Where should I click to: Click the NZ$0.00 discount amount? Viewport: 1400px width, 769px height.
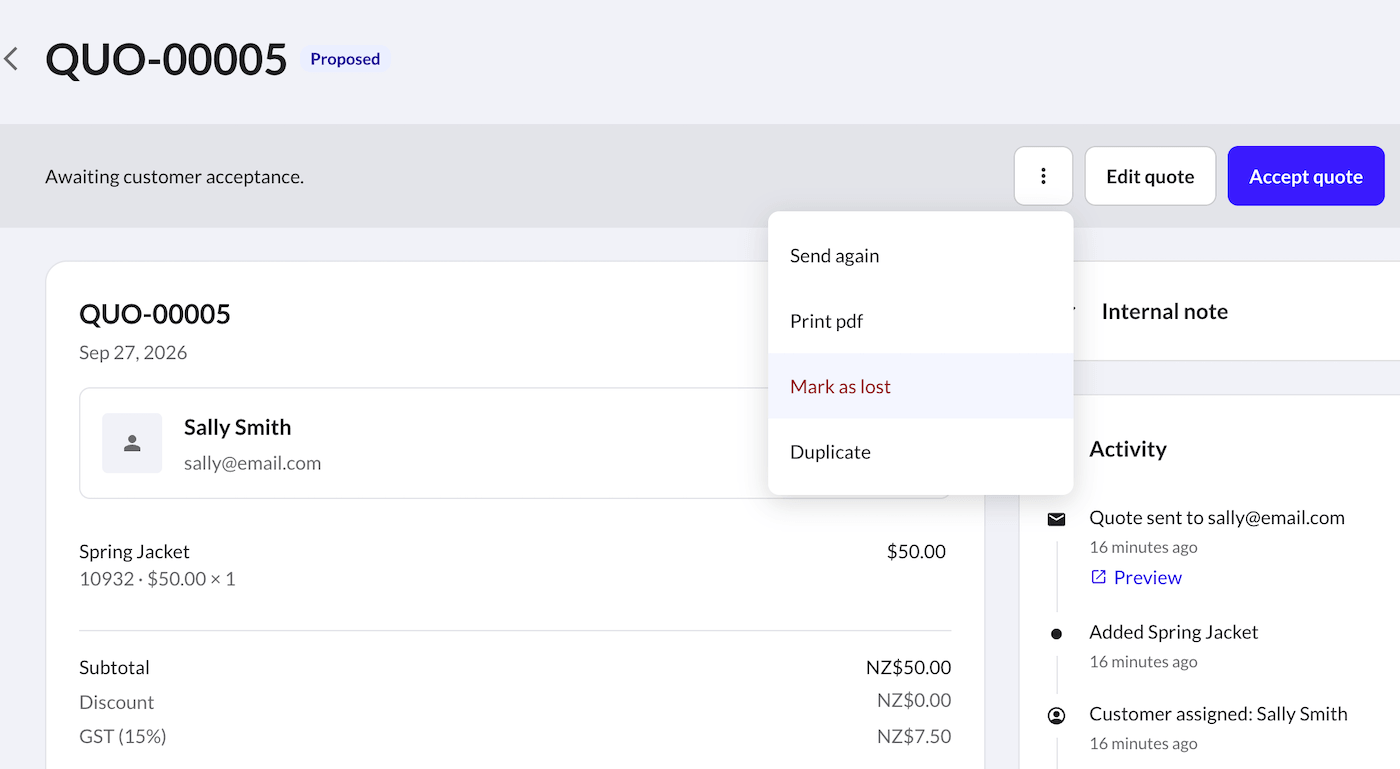(914, 700)
